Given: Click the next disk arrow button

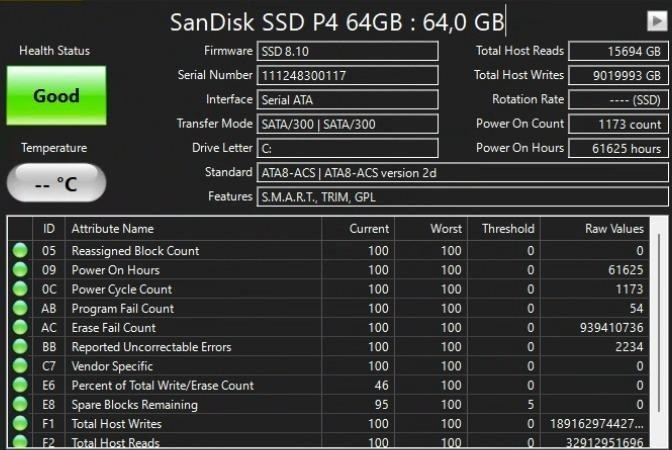Looking at the screenshot, I should click(x=657, y=21).
